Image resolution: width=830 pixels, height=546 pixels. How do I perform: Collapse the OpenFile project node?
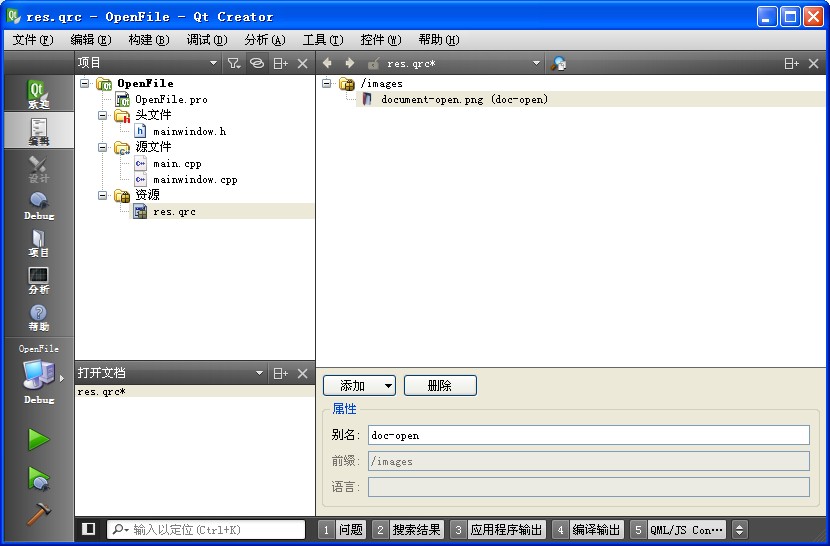85,83
